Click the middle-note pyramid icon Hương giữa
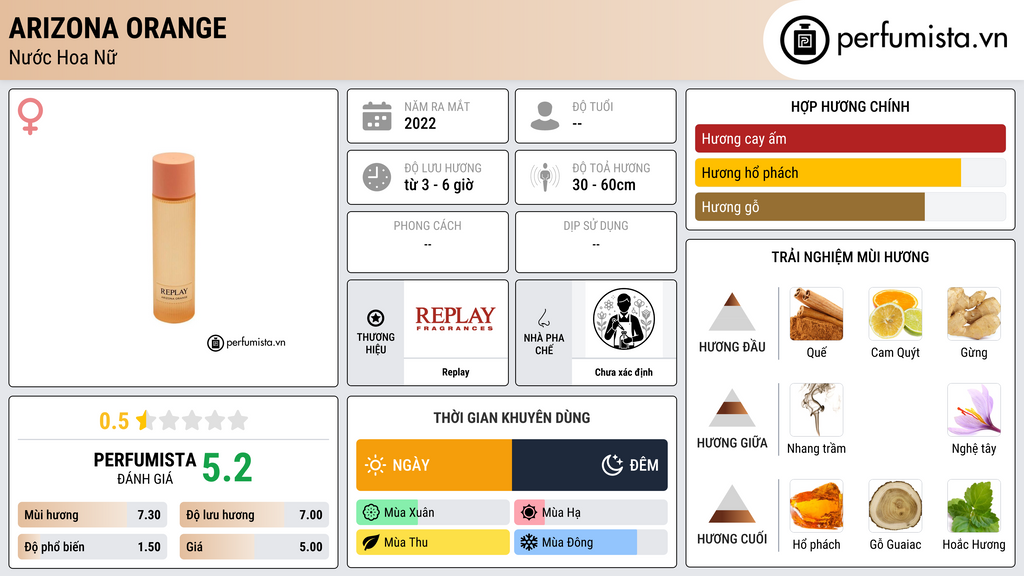 pyautogui.click(x=732, y=408)
